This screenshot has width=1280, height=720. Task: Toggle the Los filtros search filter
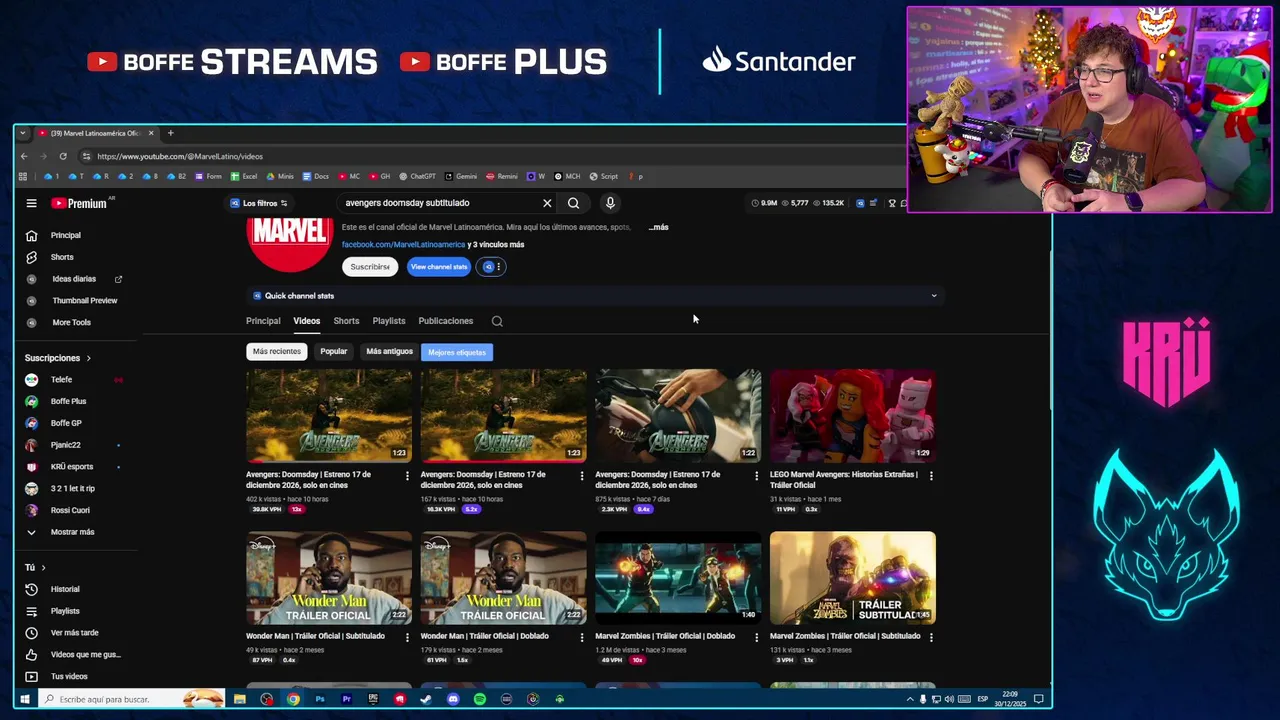[x=259, y=203]
